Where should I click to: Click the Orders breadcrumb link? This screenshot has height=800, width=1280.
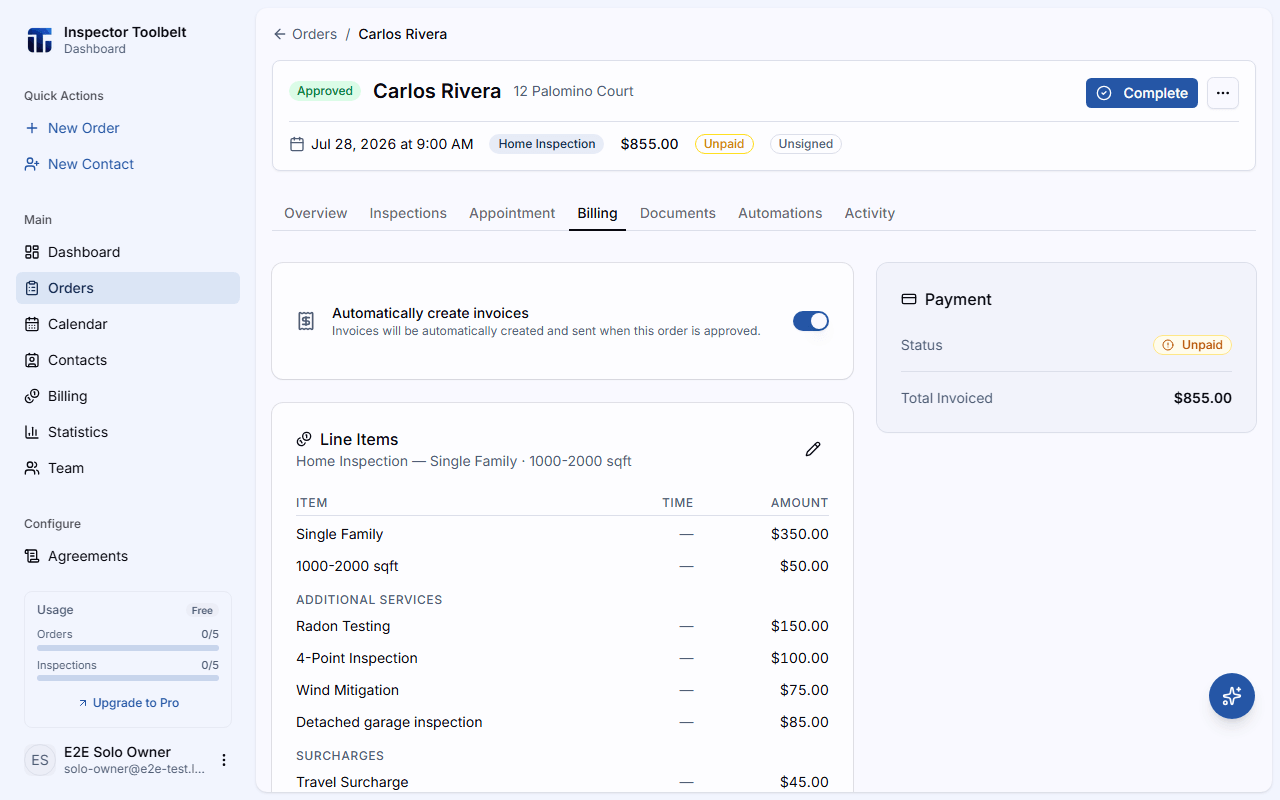[x=314, y=34]
